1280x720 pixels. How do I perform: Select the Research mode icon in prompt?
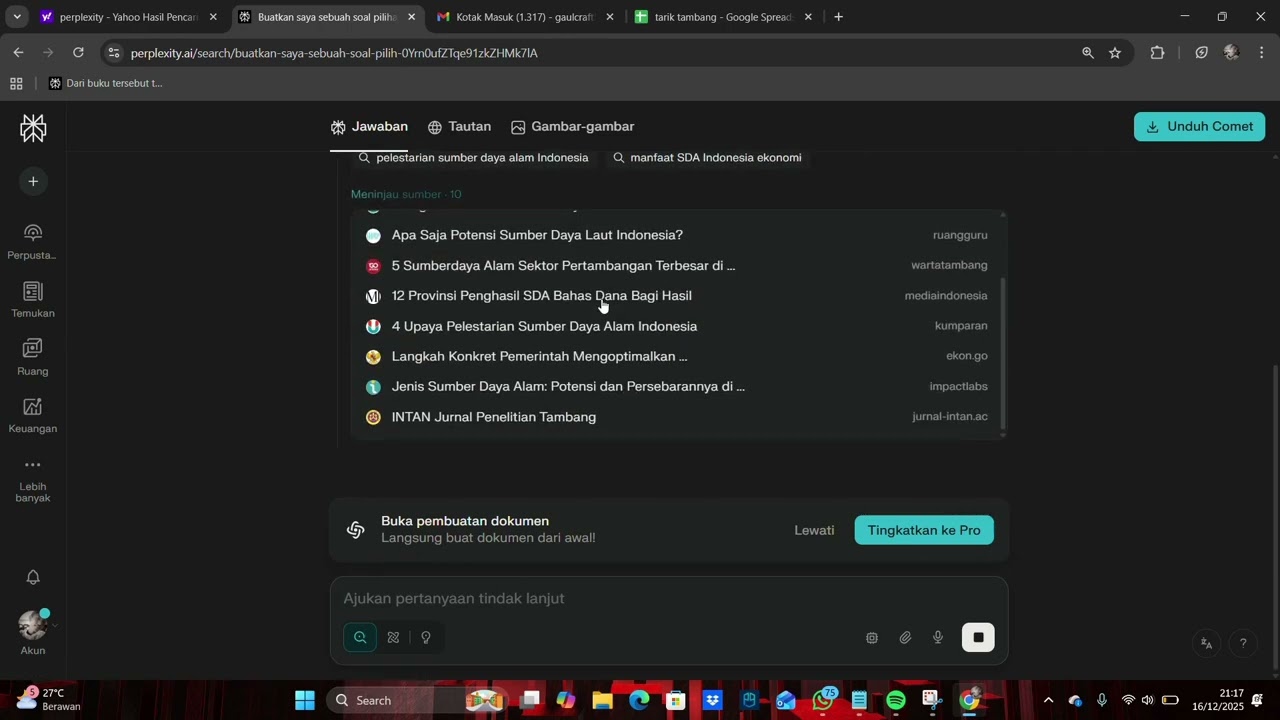(x=393, y=637)
